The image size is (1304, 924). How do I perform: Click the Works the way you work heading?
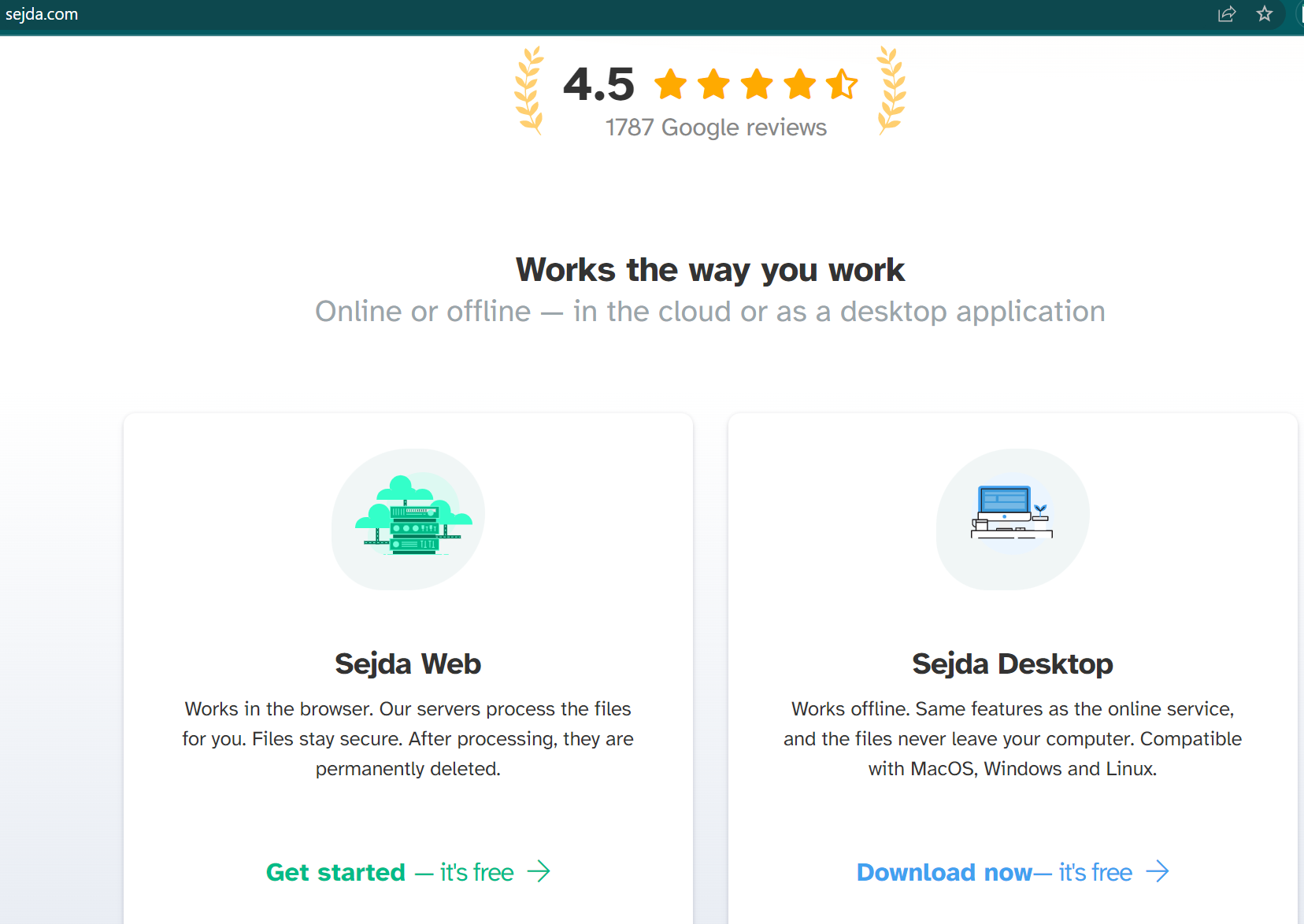pyautogui.click(x=710, y=270)
